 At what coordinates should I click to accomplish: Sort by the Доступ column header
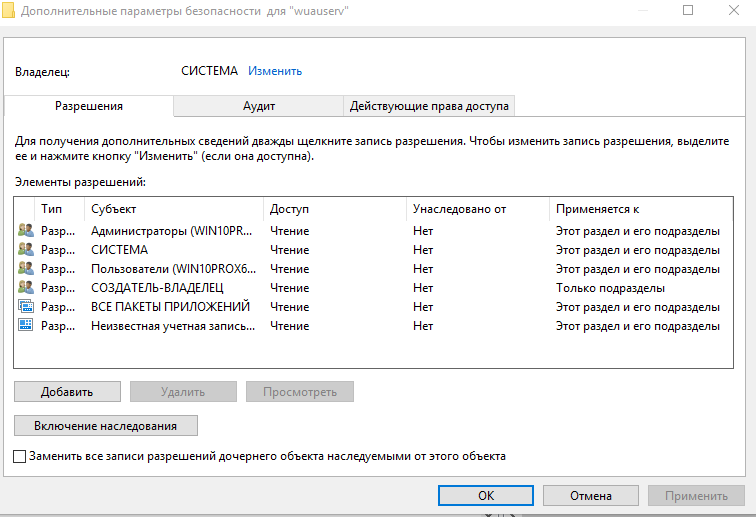point(335,209)
